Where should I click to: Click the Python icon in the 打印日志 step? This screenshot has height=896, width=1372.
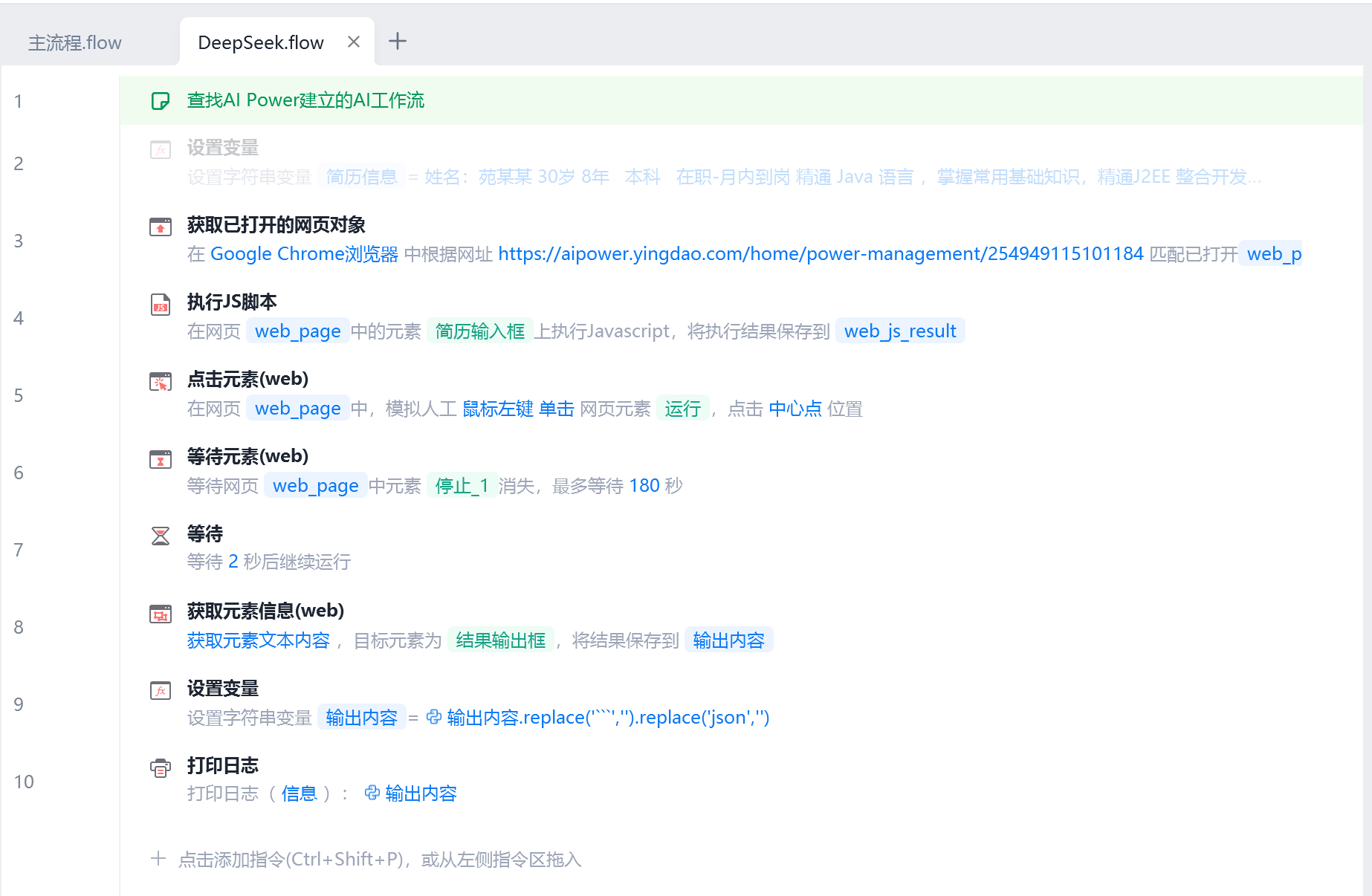click(x=372, y=793)
